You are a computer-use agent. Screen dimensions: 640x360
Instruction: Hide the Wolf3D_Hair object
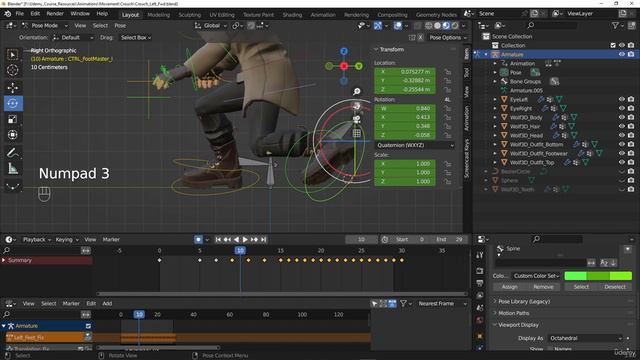622,126
